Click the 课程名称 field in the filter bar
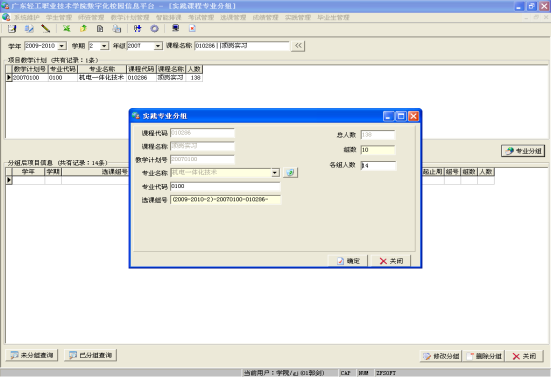The image size is (551, 378). point(242,46)
